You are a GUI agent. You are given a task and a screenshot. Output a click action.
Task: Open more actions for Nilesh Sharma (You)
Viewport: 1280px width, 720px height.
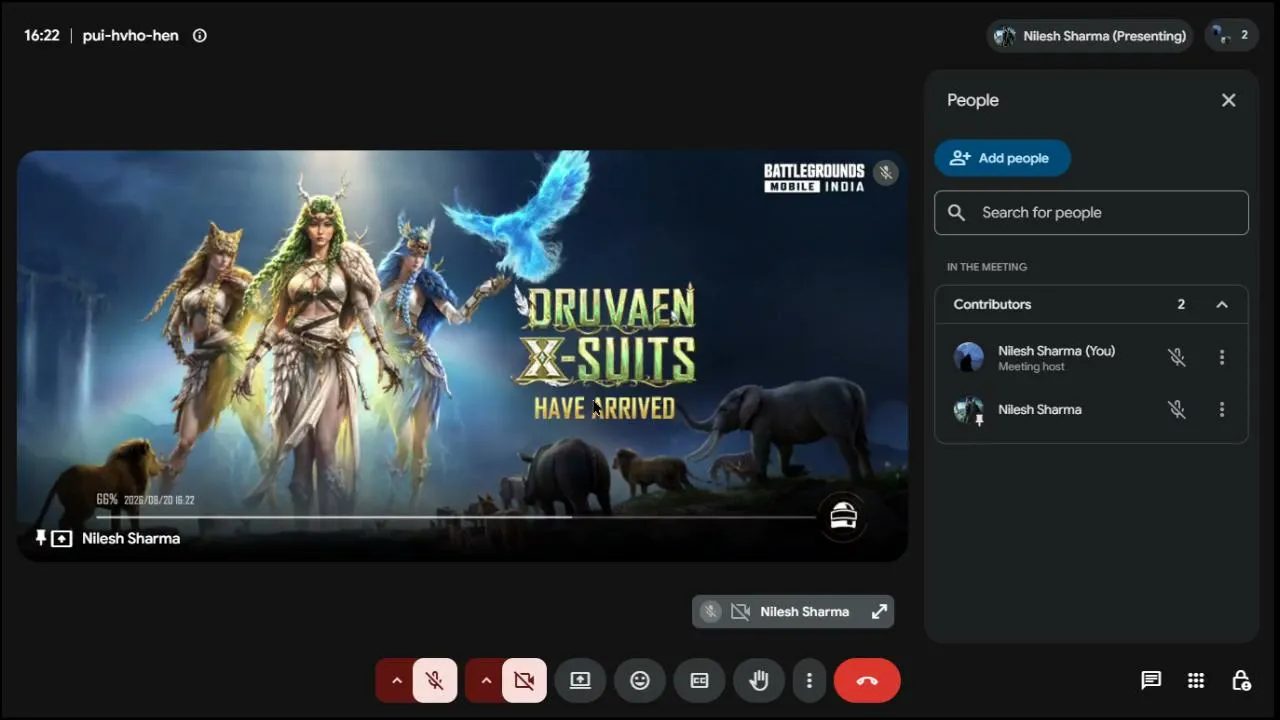click(x=1222, y=357)
